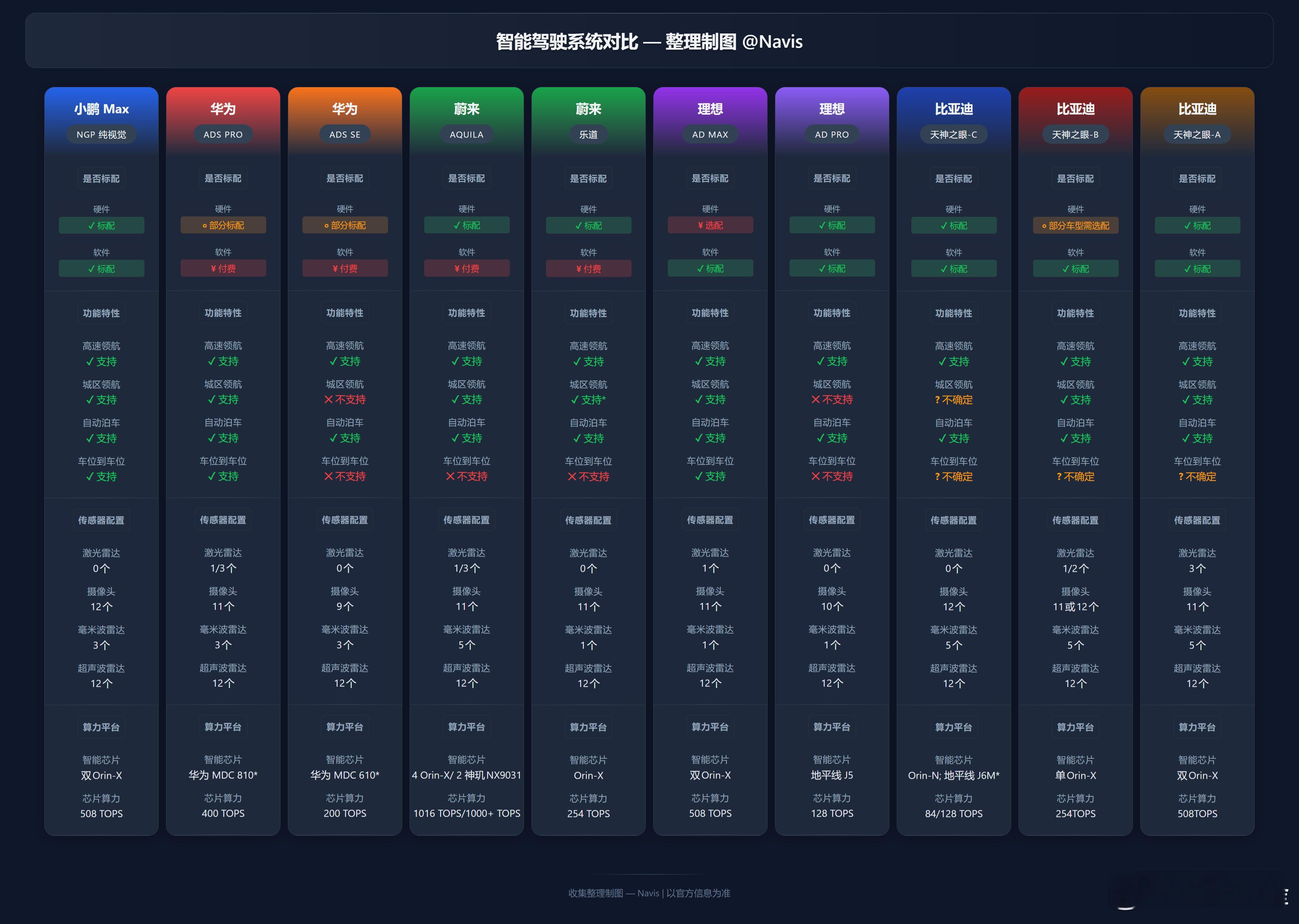Image resolution: width=1299 pixels, height=924 pixels.
Task: Click the ✓ 标配 software badge in 小鹏 Max column
Action: coord(101,269)
